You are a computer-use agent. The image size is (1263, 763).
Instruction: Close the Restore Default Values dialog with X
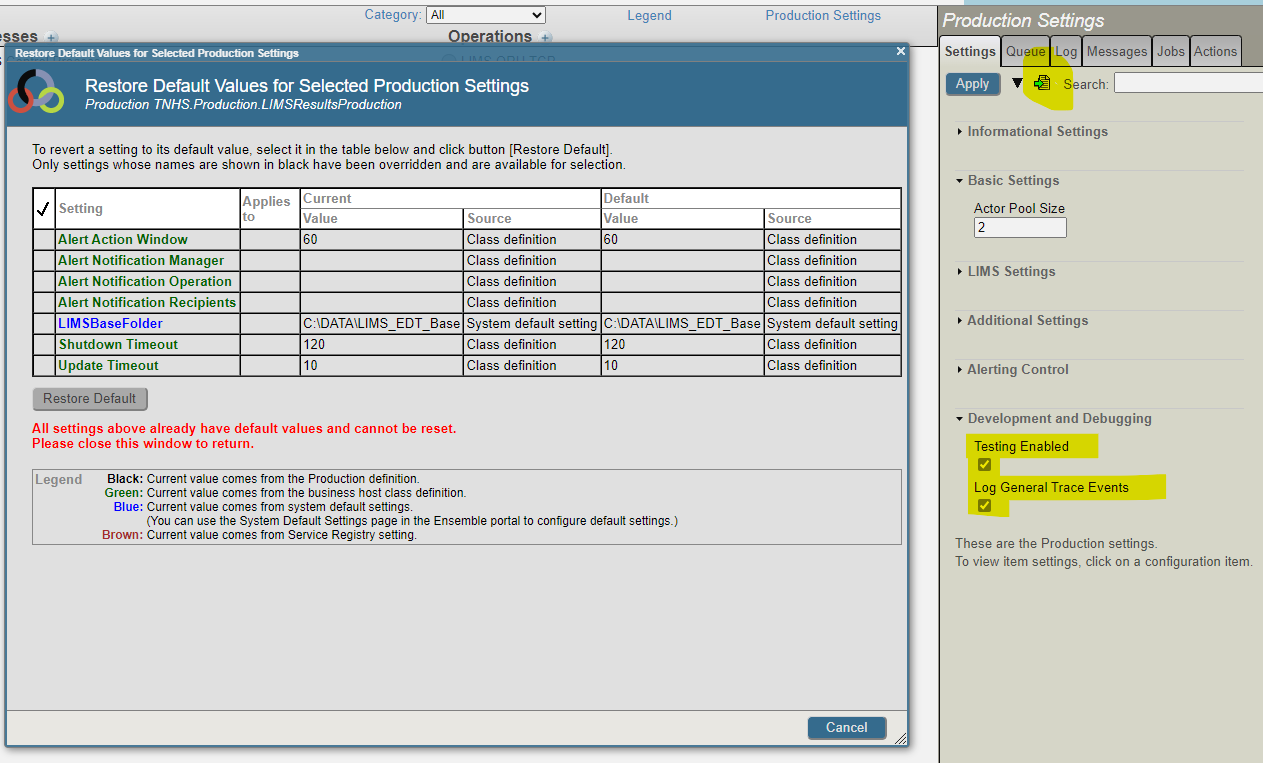900,51
